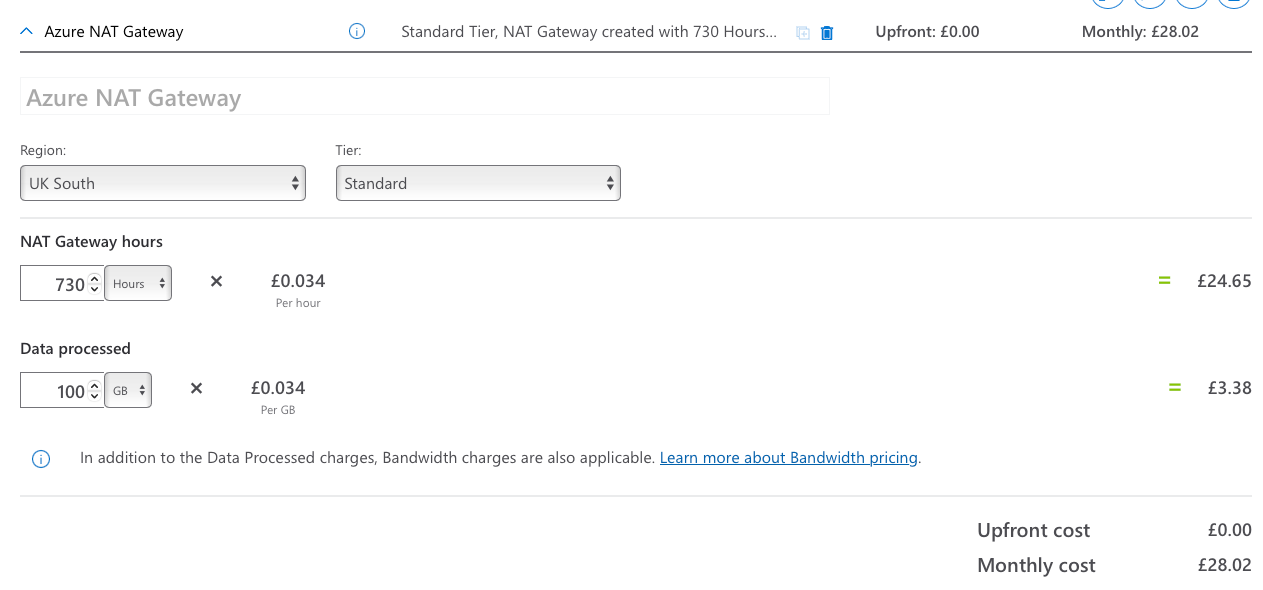Collapse the Azure NAT Gateway section chevron

[x=27, y=32]
